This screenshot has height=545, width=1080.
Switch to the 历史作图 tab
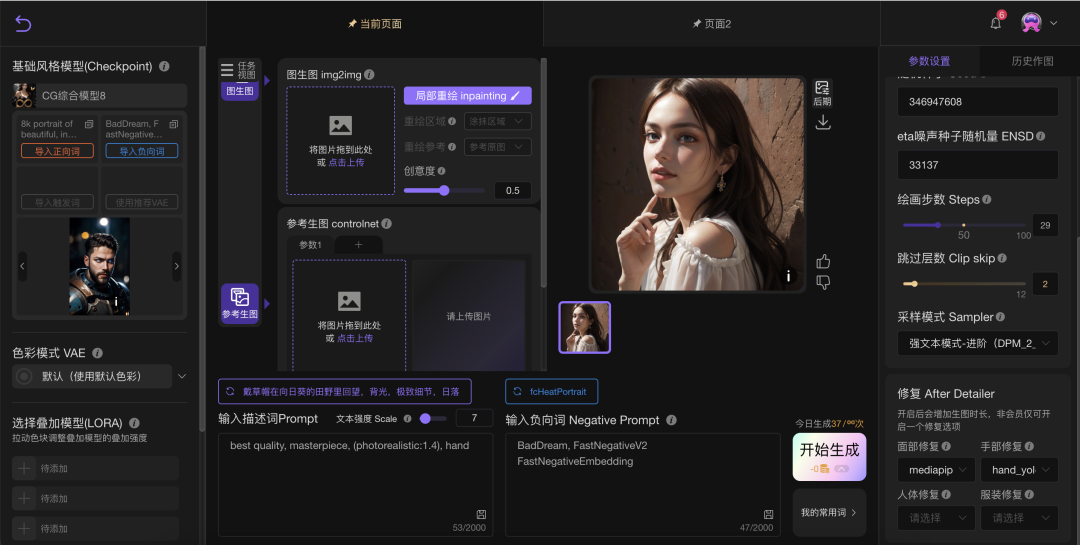point(1031,61)
